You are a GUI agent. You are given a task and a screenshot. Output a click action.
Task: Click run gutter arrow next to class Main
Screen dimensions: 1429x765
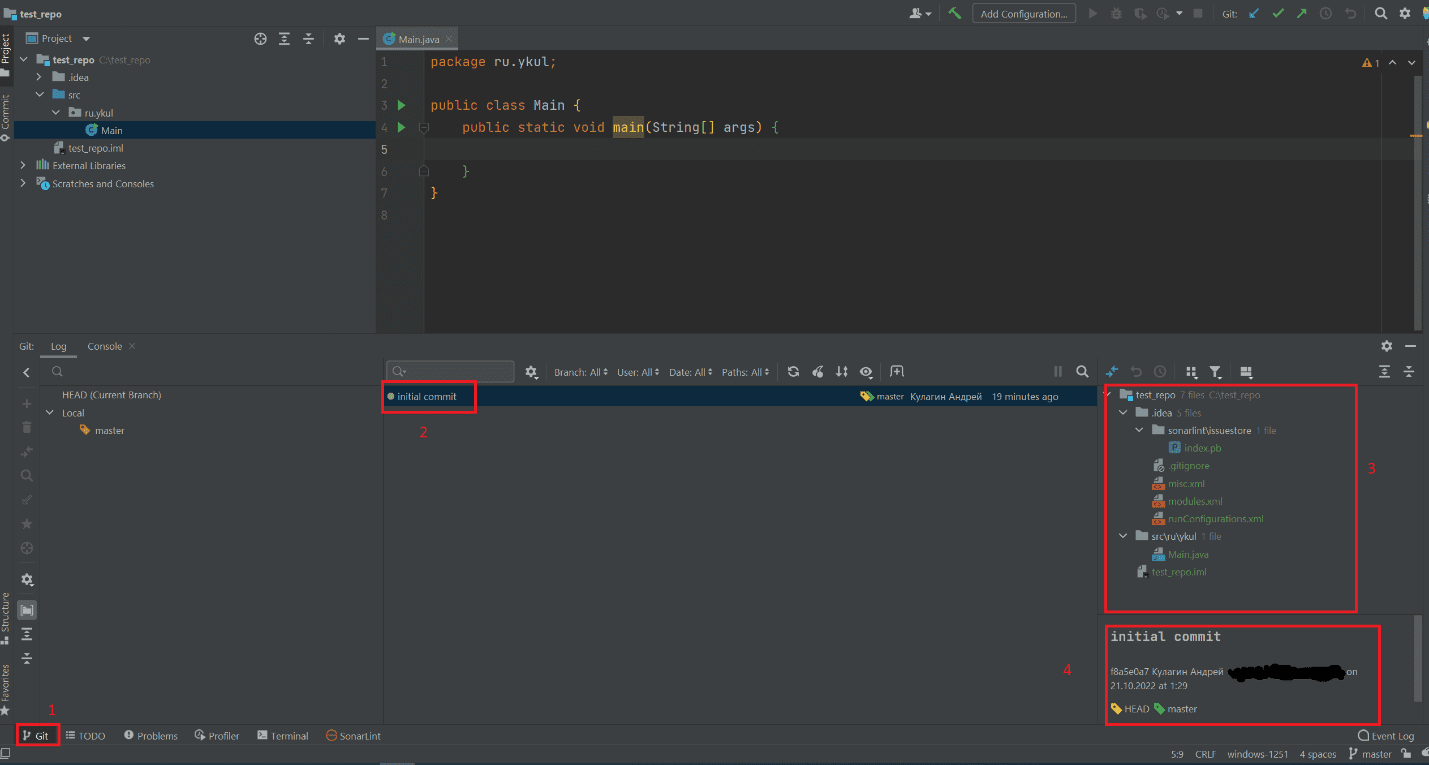tap(402, 105)
